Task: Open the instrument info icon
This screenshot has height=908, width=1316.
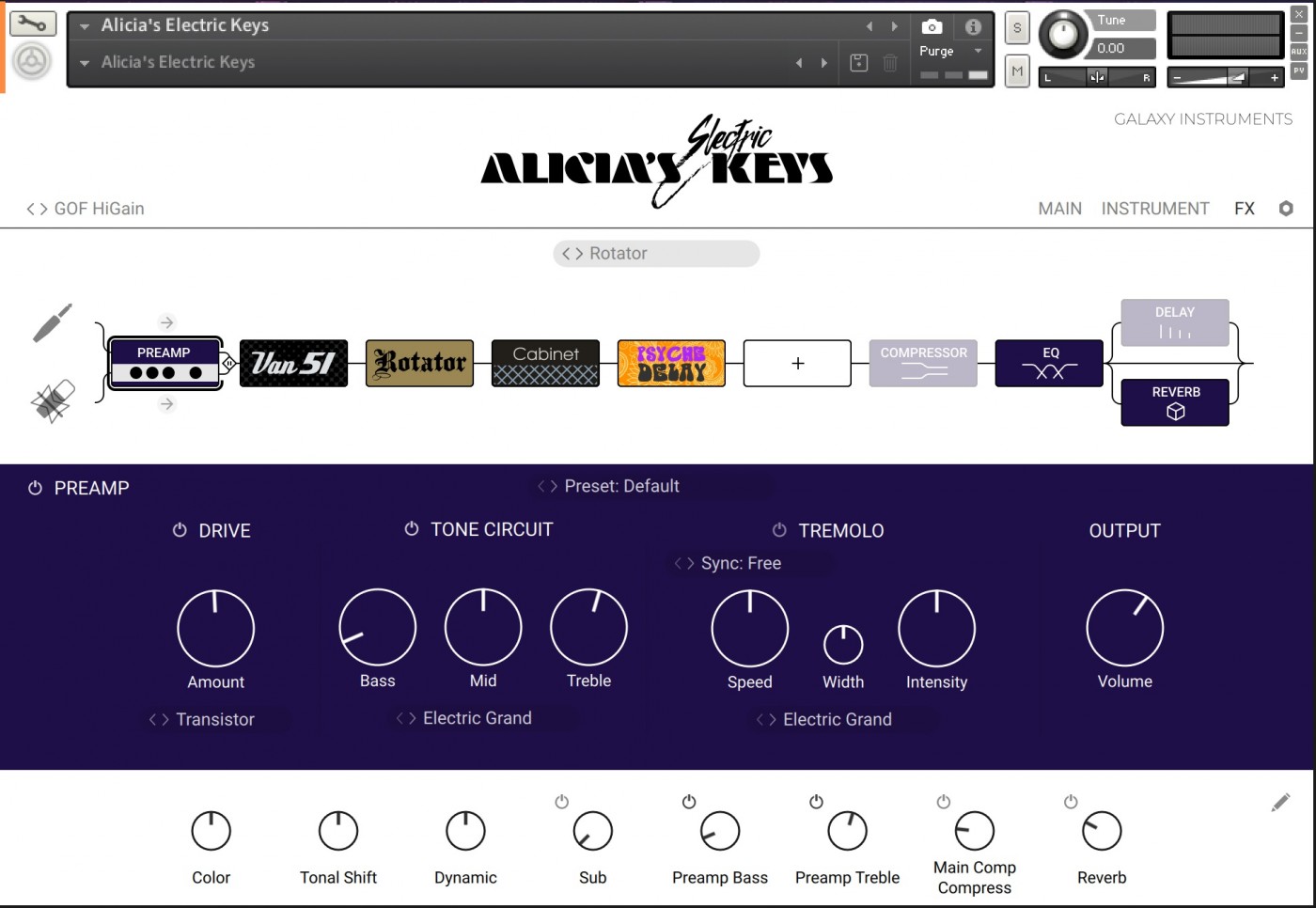Action: (973, 26)
